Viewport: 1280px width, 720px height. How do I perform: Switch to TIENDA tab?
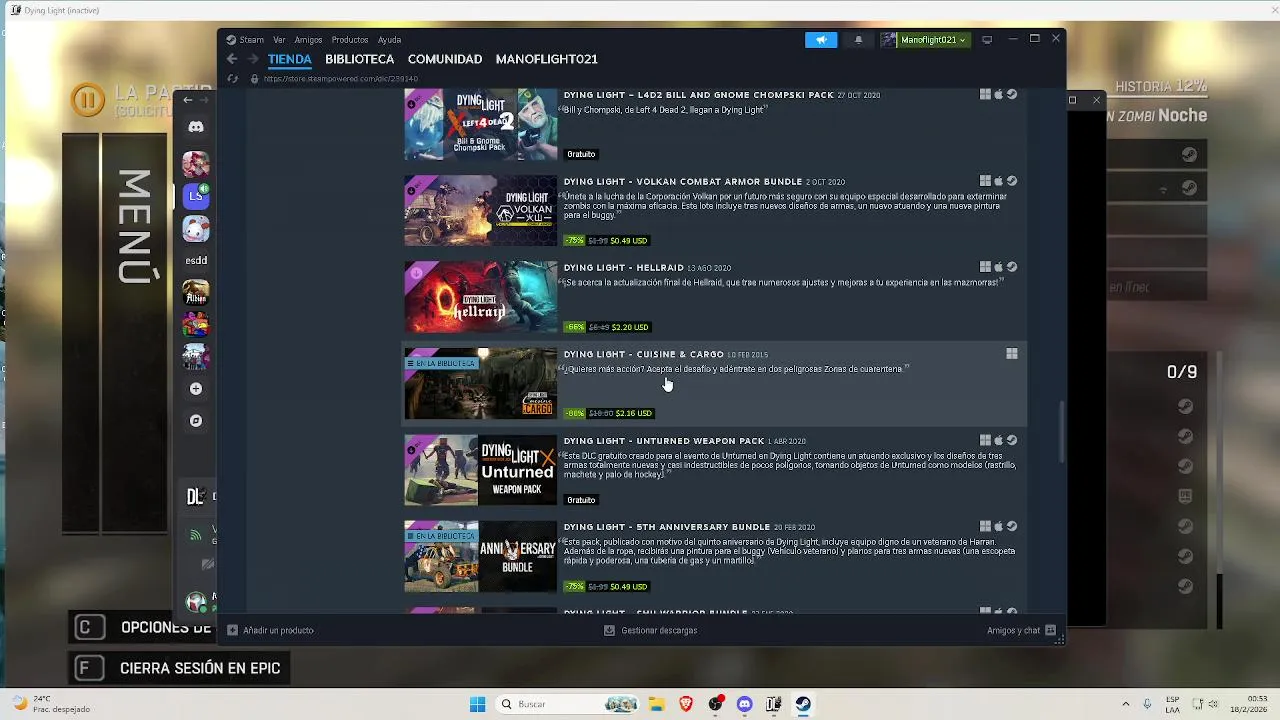click(290, 59)
